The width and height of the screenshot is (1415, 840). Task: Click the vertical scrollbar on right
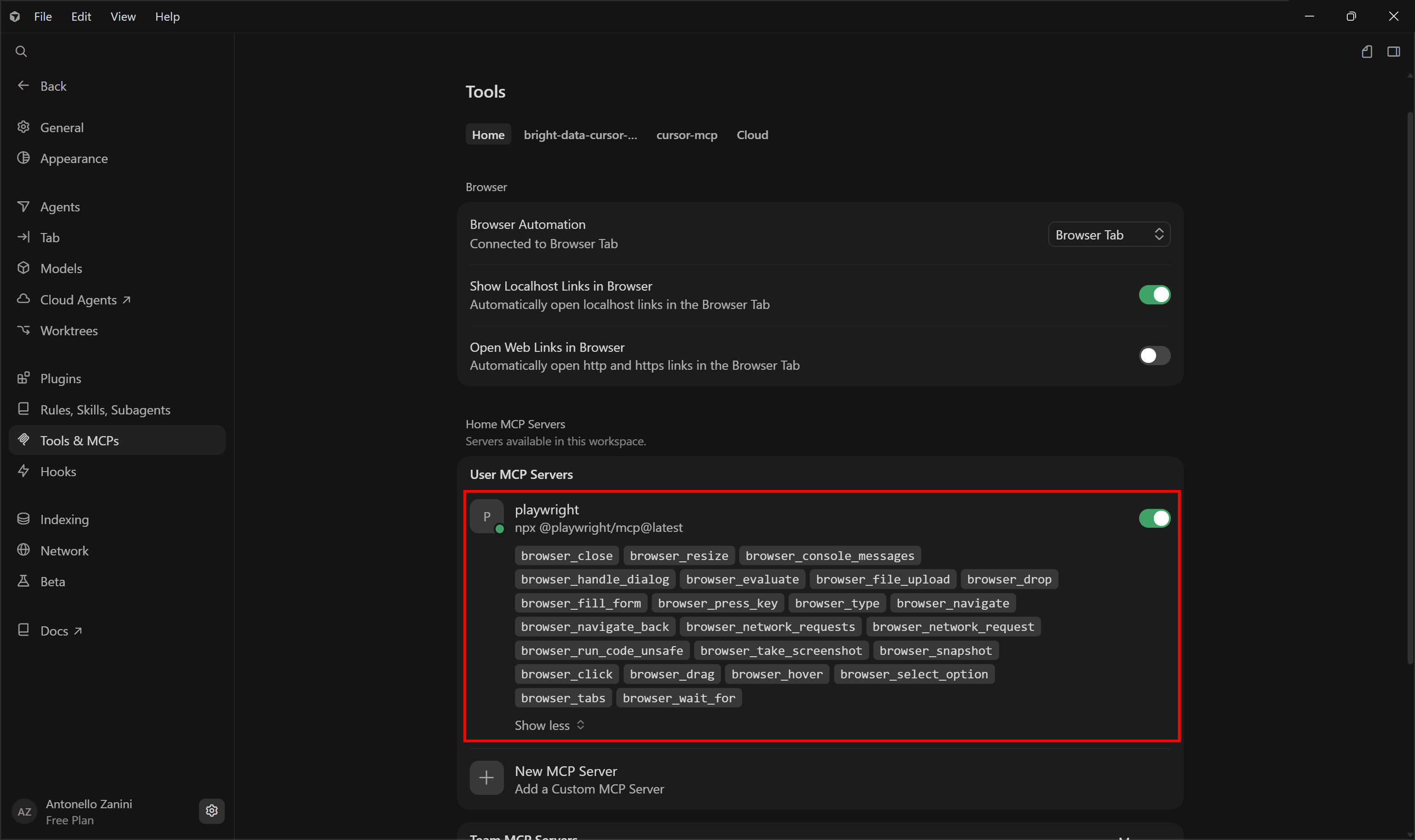[x=1409, y=388]
